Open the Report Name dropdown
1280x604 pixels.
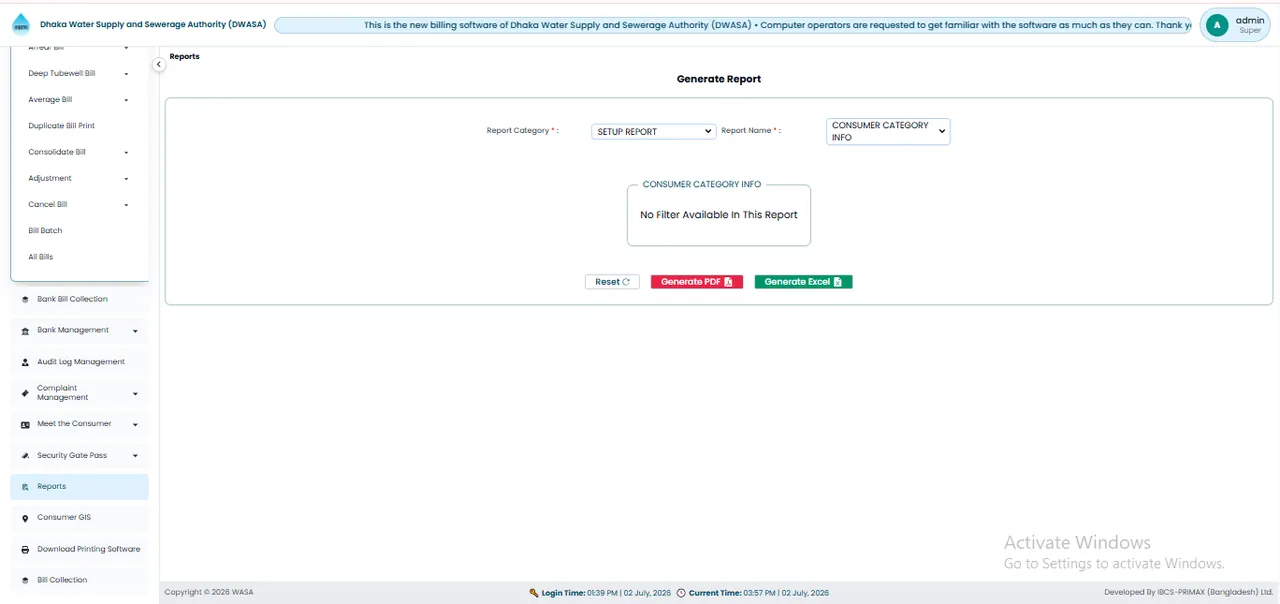888,131
